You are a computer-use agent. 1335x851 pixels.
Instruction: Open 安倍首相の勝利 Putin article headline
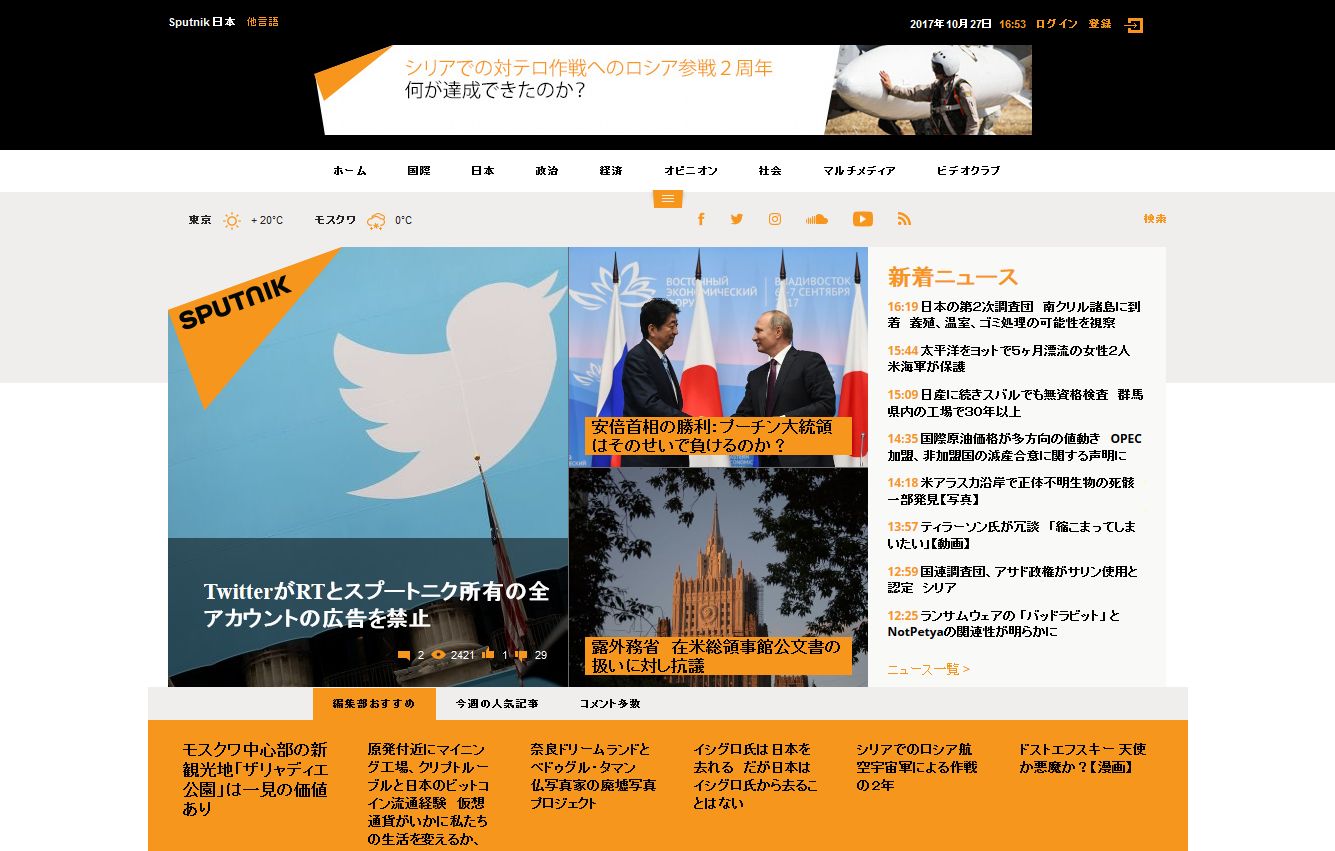718,435
